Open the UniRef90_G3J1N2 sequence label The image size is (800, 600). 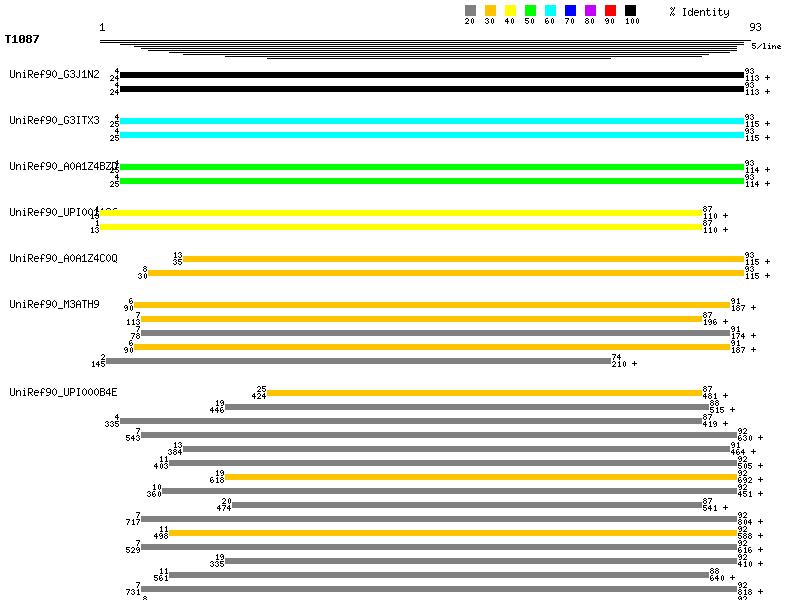[54, 75]
